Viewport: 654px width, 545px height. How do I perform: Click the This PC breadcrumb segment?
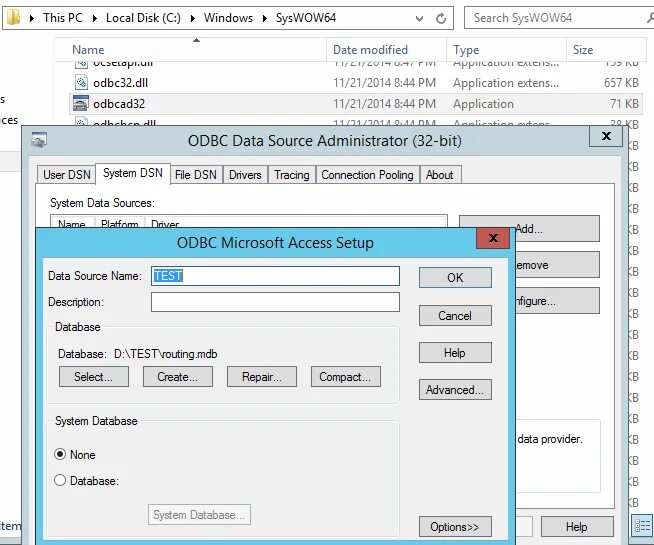coord(63,18)
